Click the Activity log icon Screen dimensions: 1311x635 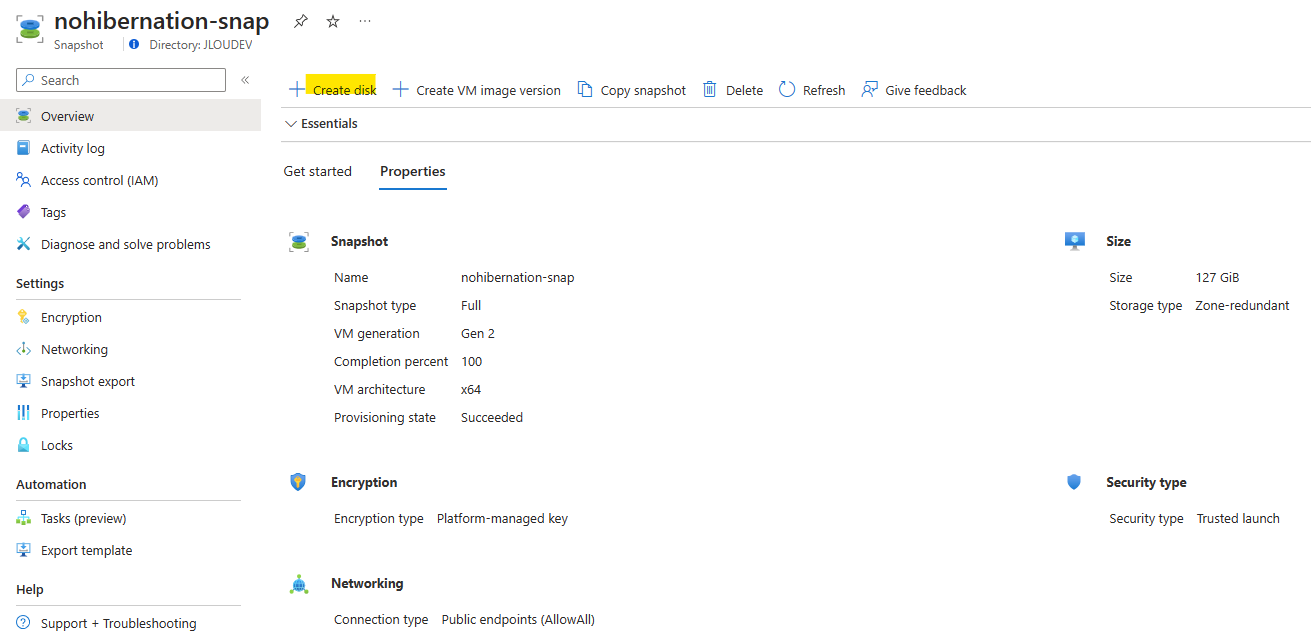tap(24, 148)
